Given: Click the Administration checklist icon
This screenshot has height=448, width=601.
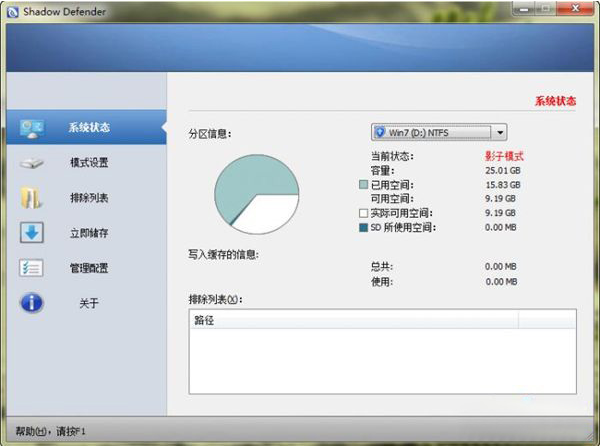Looking at the screenshot, I should pos(31,268).
